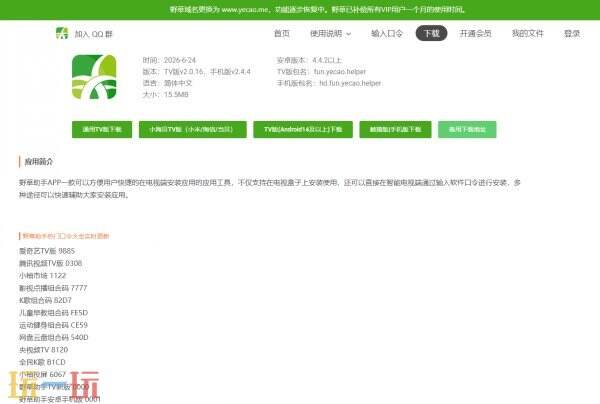Click the green leaf logo in header
The width and height of the screenshot is (600, 404).
pyautogui.click(x=62, y=33)
